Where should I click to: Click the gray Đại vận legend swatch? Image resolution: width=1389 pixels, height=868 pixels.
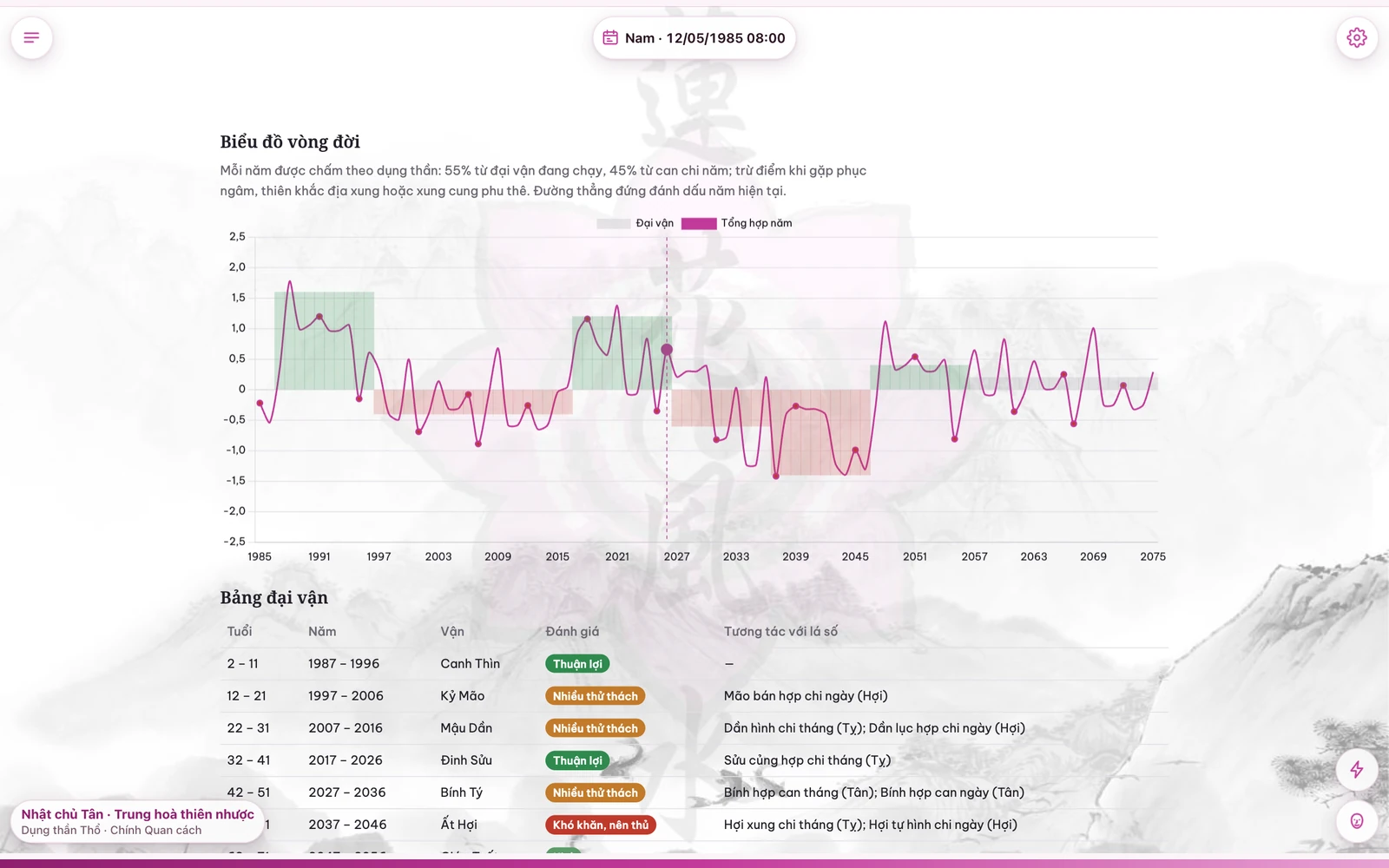614,223
